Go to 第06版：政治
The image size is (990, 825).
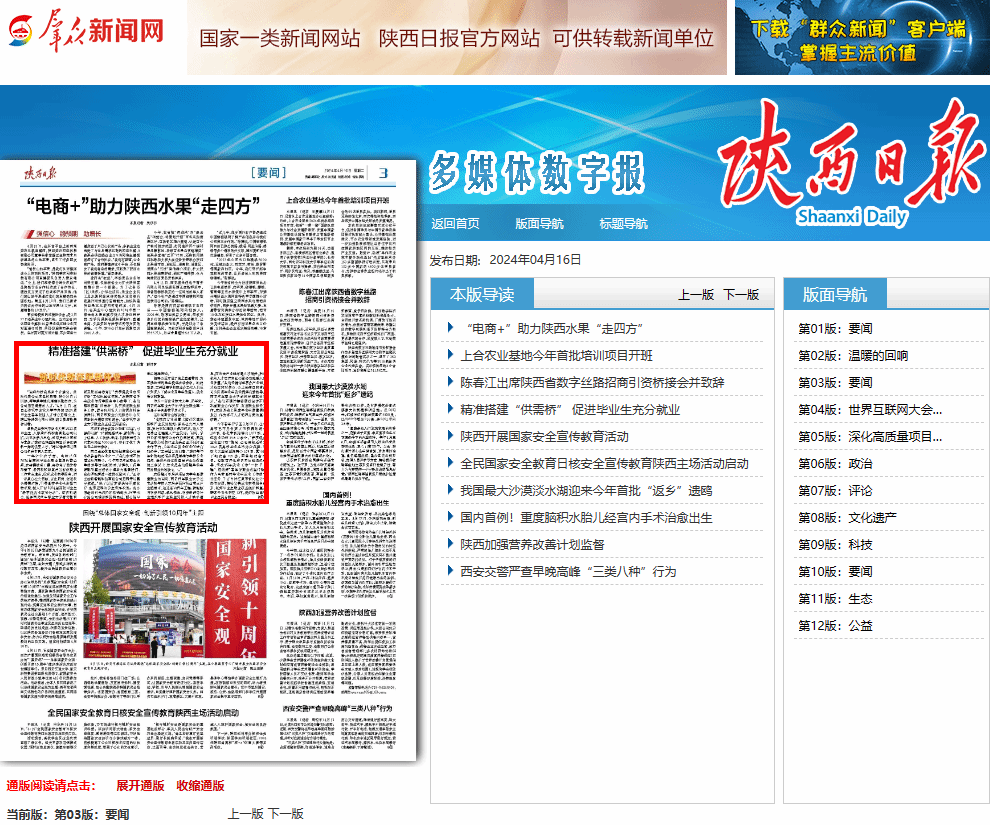point(835,463)
